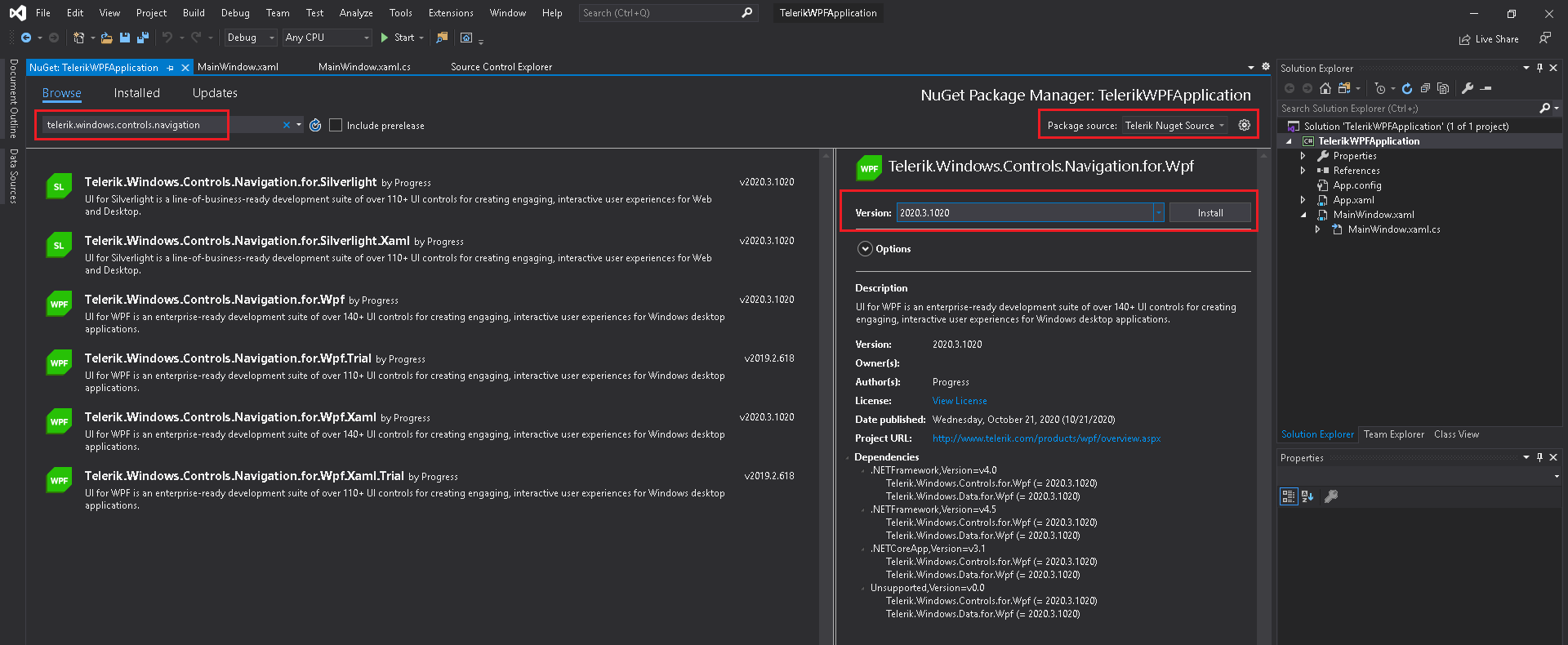This screenshot has width=1568, height=645.
Task: Open the Version 2020.3.1020 dropdown
Action: pos(1158,212)
